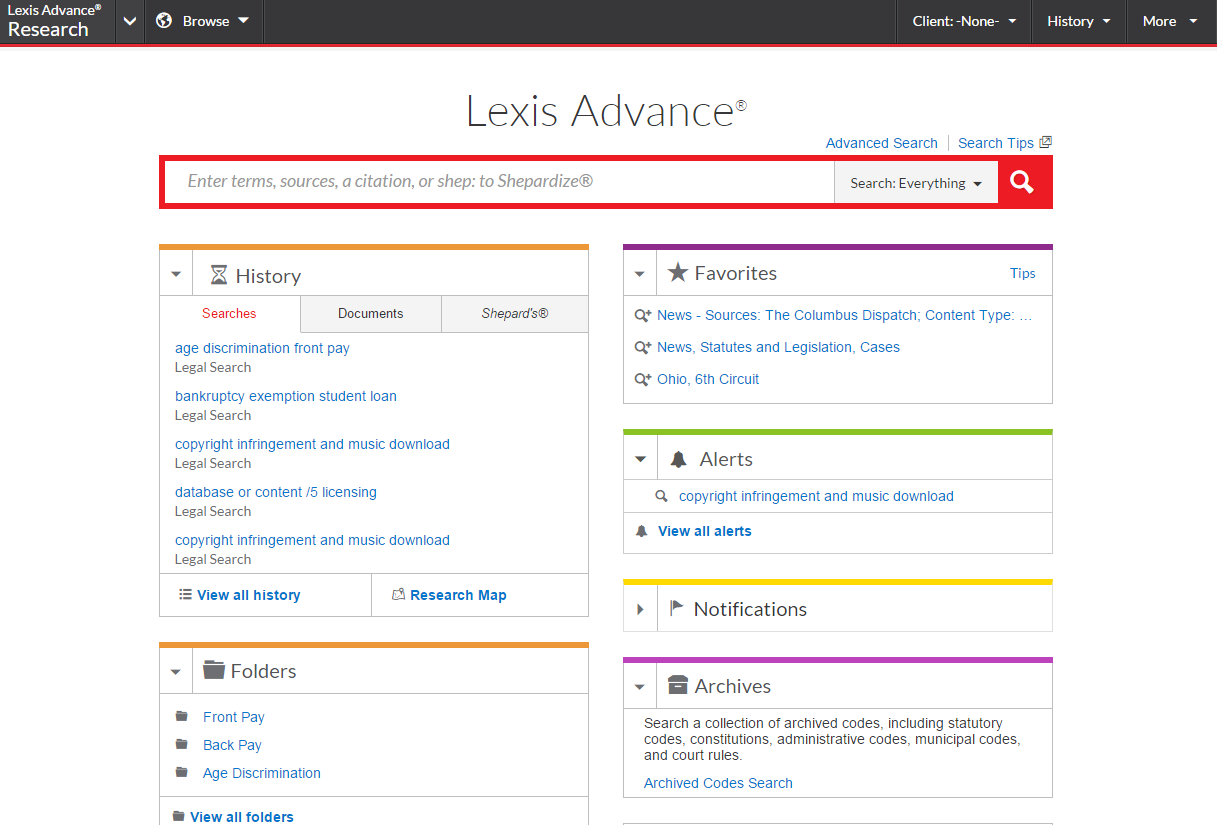Click the archive box icon beside Archives
The image size is (1217, 825).
pyautogui.click(x=678, y=685)
